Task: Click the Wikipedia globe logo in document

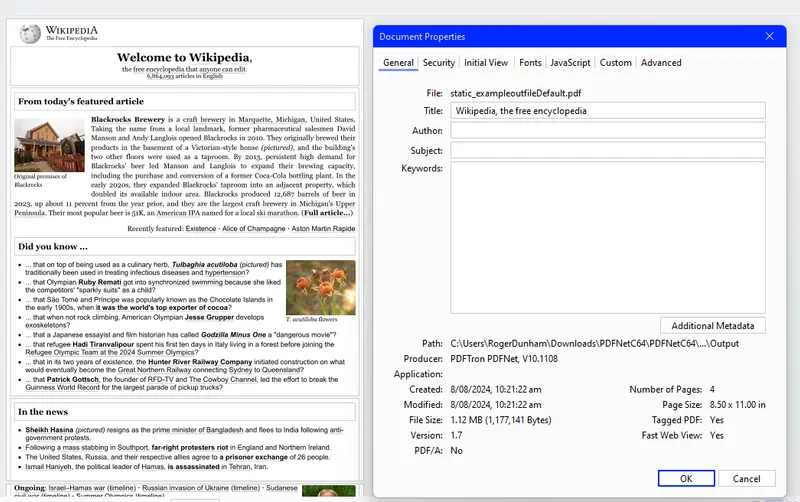Action: (30, 34)
